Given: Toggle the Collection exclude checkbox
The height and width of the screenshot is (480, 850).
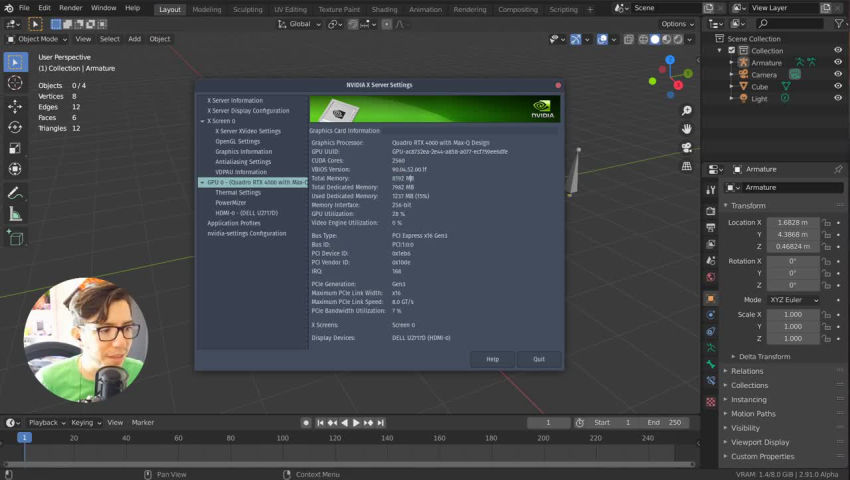Looking at the screenshot, I should (x=732, y=50).
